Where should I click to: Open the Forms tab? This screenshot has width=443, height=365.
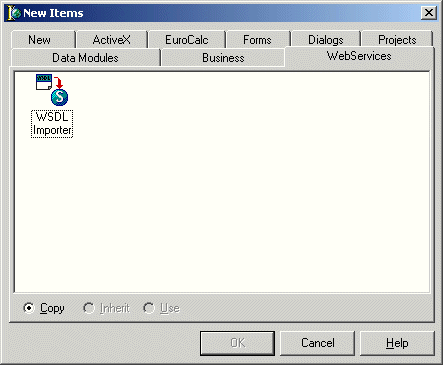[257, 40]
